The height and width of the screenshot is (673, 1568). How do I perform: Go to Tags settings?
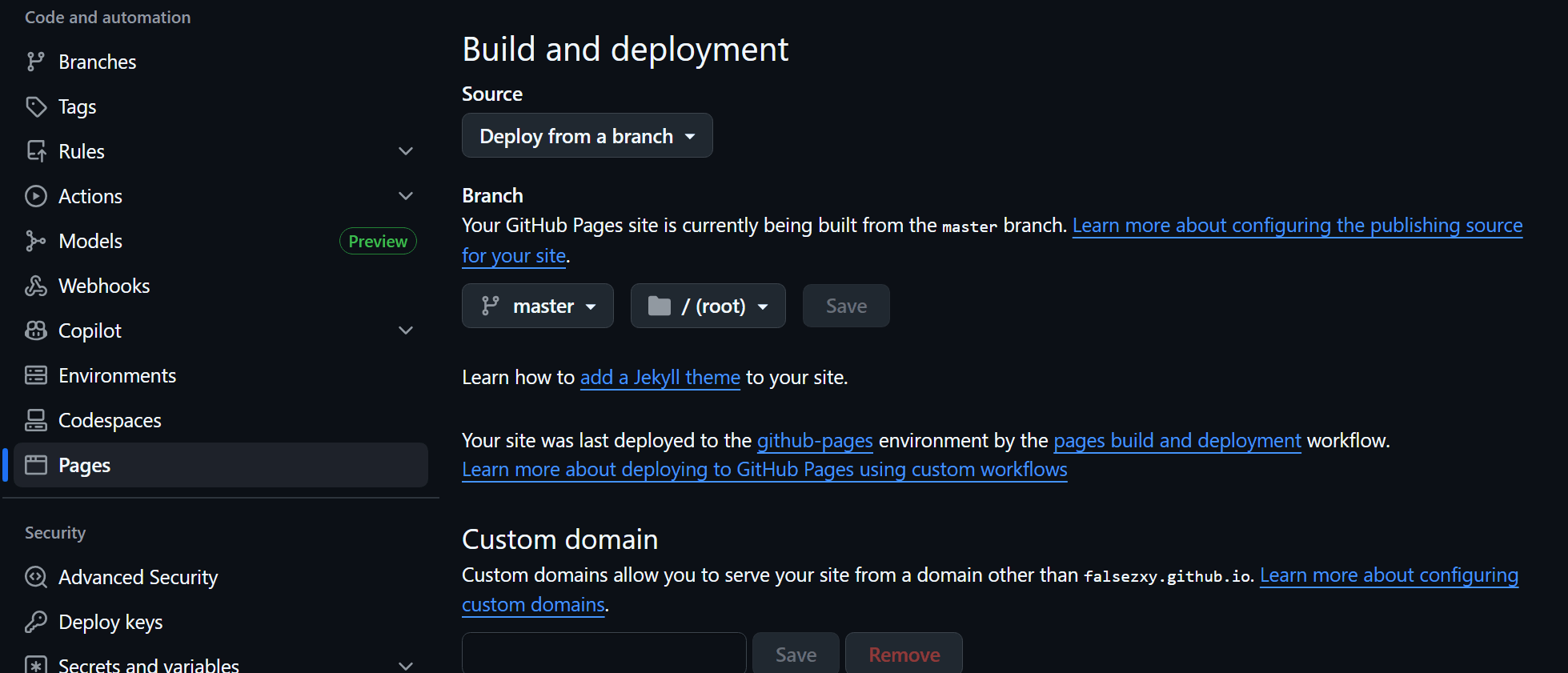(221, 106)
